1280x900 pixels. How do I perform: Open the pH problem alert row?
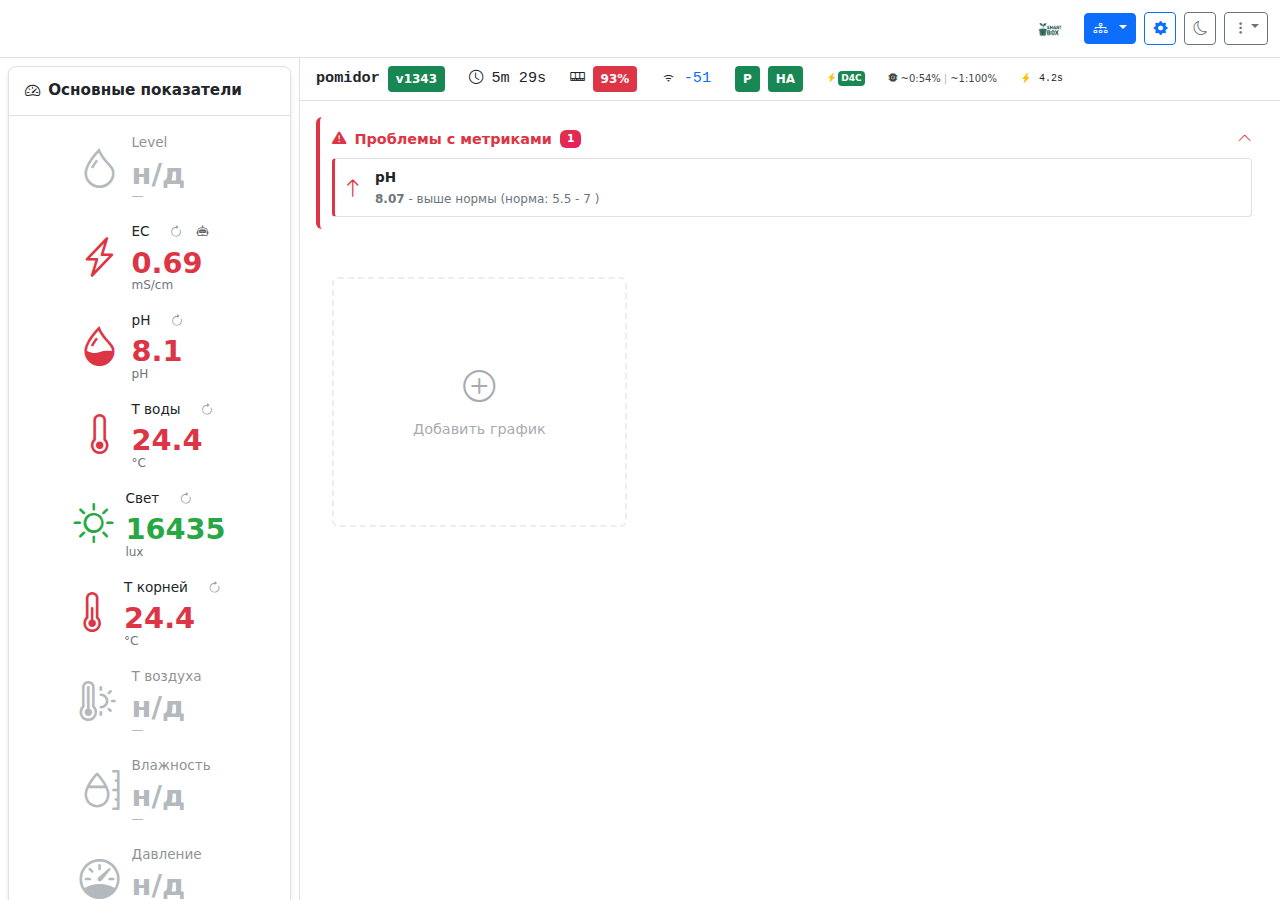tap(792, 187)
